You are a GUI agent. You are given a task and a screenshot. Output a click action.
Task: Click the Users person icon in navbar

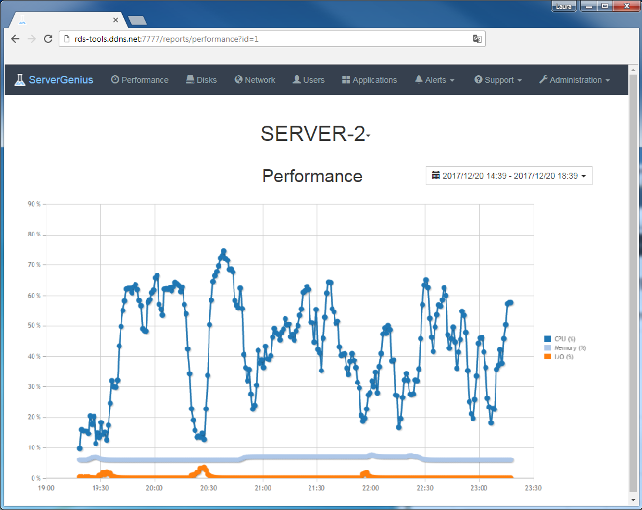[297, 80]
